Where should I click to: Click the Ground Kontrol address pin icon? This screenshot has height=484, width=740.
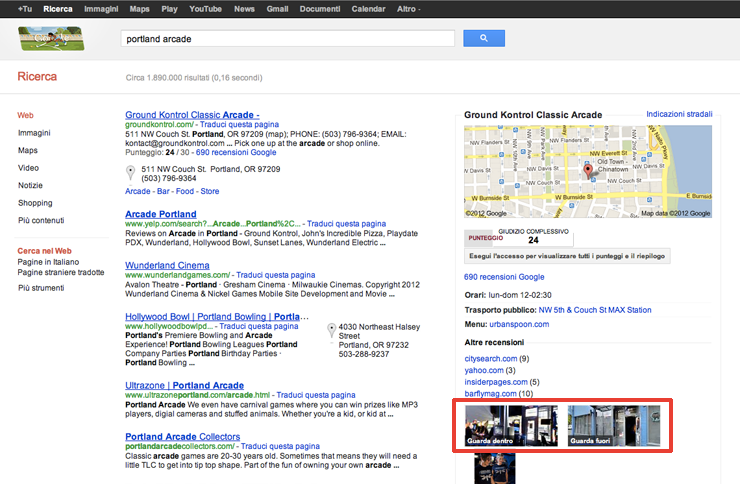pyautogui.click(x=131, y=173)
